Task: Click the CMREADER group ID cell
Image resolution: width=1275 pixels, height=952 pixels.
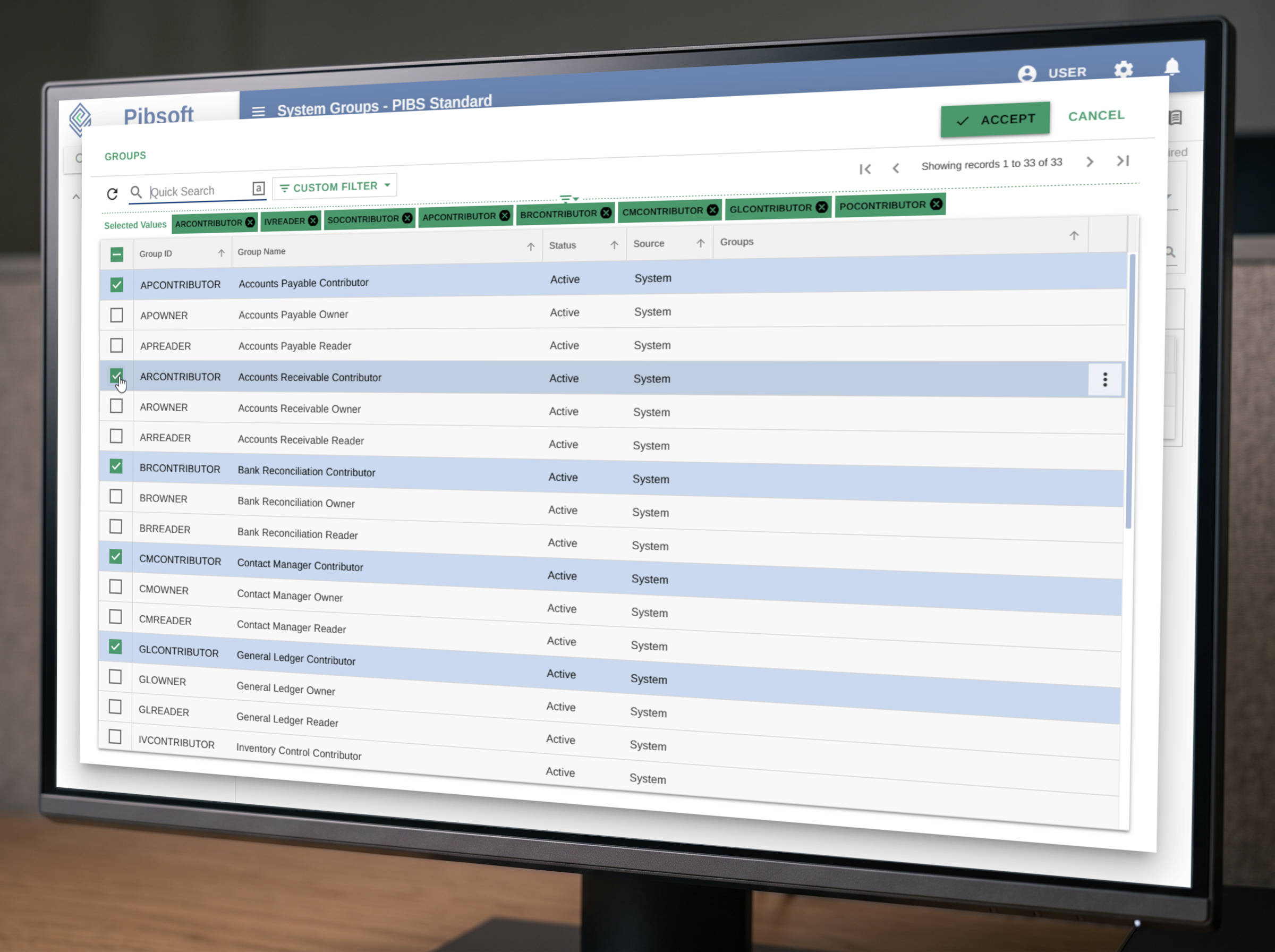Action: [x=165, y=620]
